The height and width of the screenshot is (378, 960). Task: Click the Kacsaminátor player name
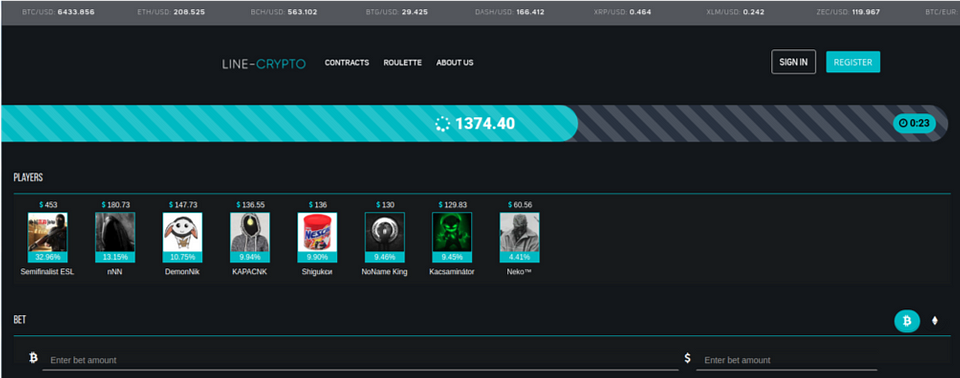click(452, 272)
